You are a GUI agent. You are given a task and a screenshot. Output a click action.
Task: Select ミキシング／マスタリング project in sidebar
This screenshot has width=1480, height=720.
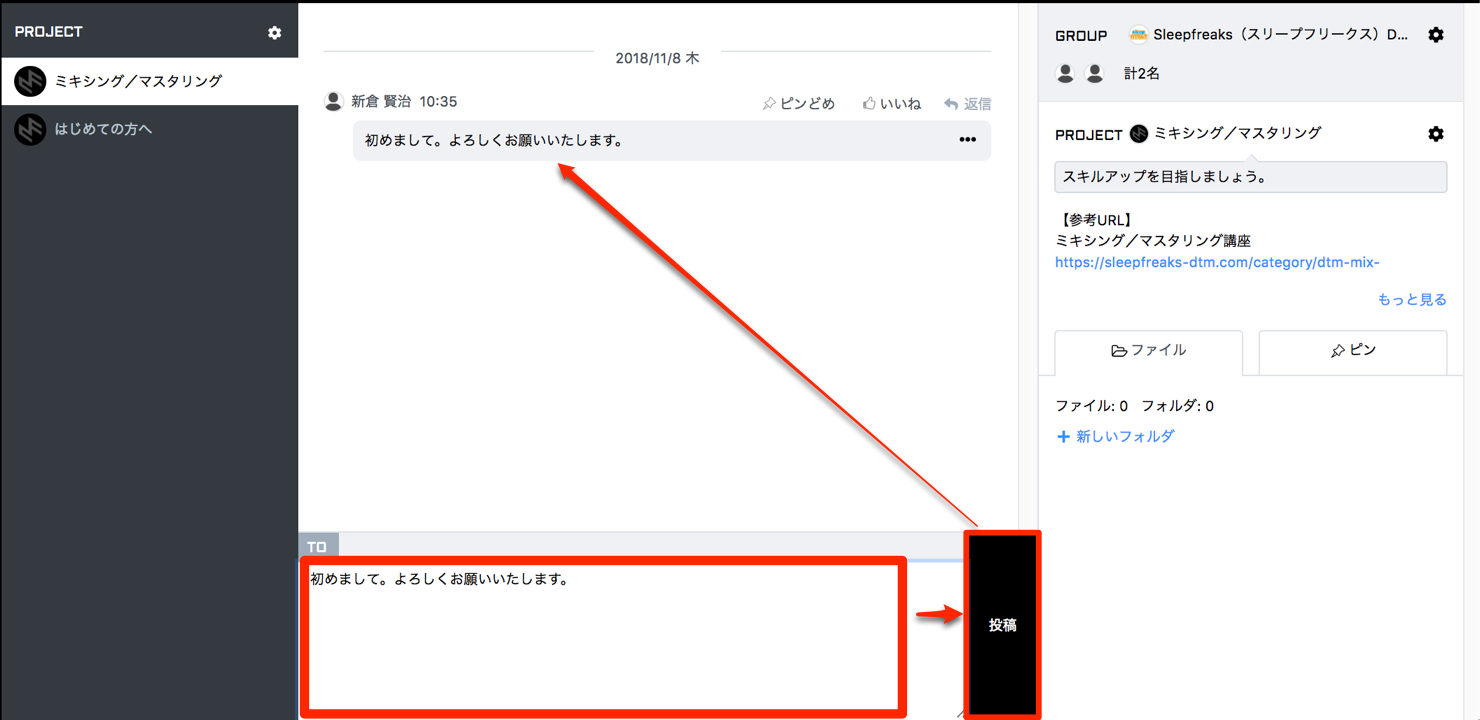[x=149, y=81]
